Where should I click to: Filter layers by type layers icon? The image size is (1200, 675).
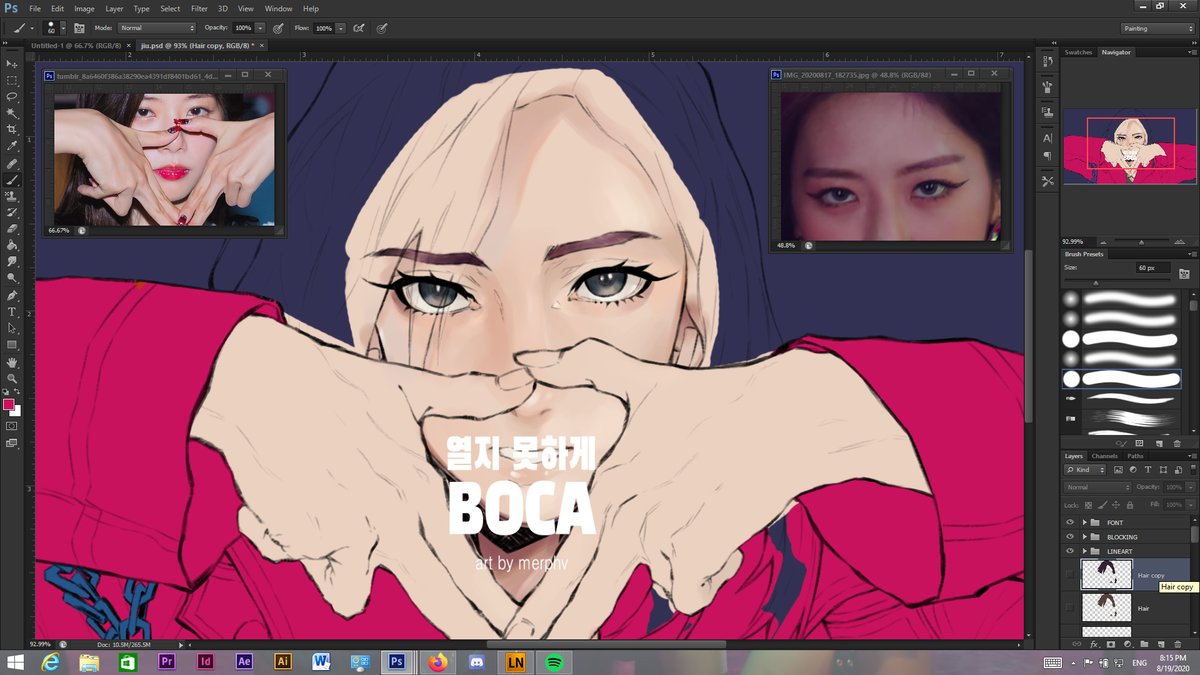click(x=1148, y=470)
